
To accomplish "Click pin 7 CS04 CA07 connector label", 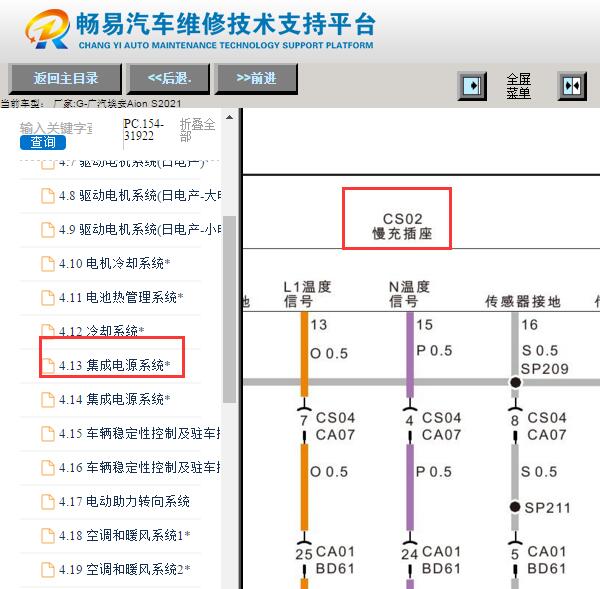I will (326, 426).
